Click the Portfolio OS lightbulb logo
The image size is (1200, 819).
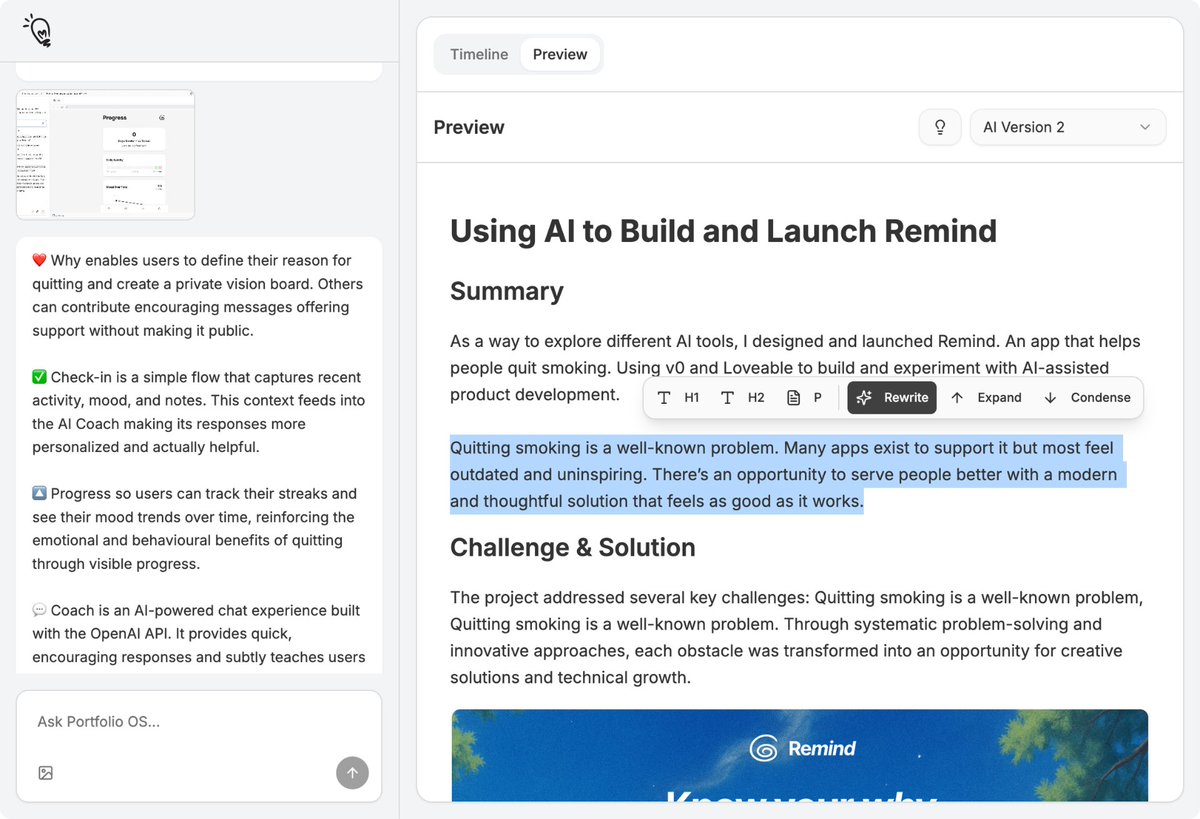point(37,31)
